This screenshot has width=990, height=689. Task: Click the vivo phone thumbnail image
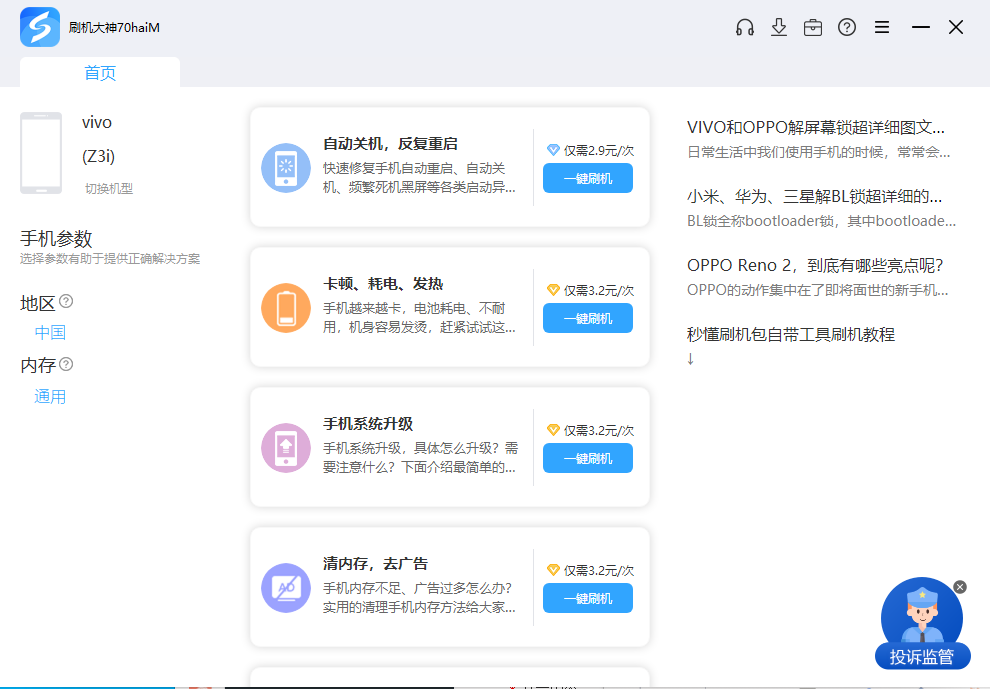41,153
